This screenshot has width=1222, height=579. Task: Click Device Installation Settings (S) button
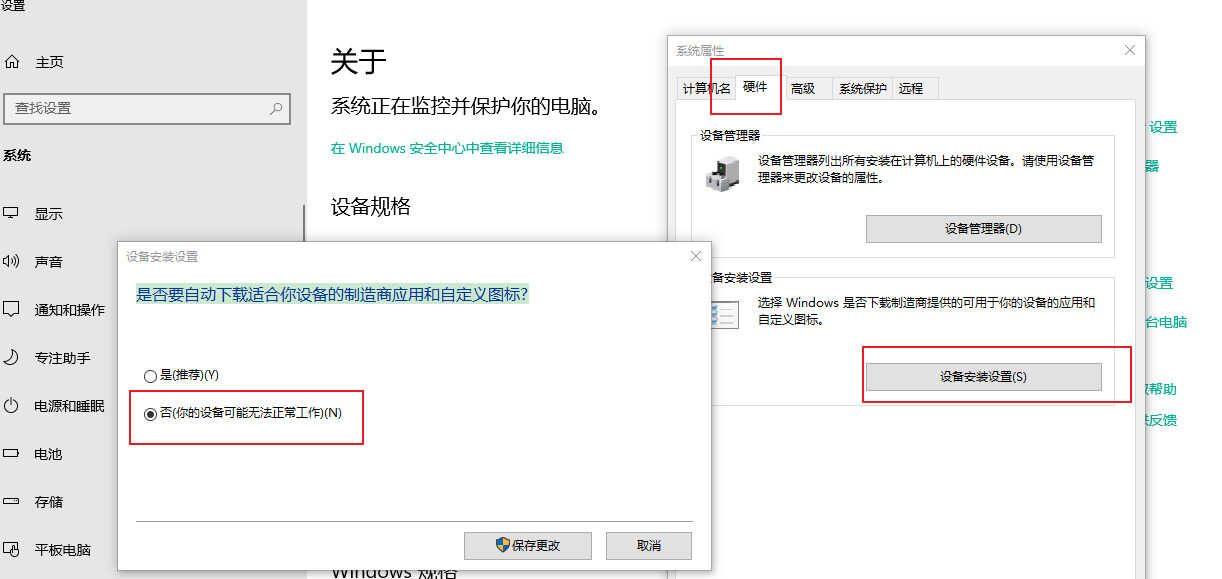(983, 377)
